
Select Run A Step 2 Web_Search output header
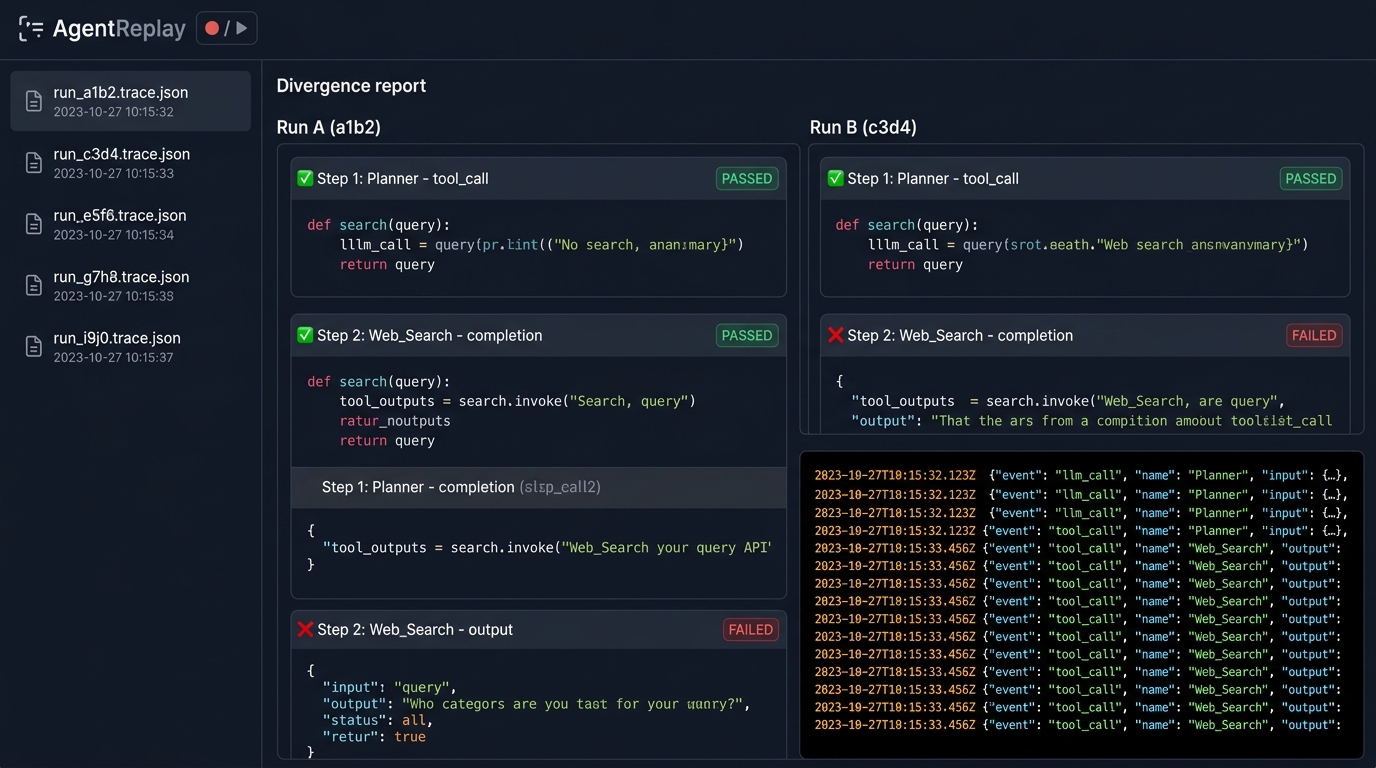pyautogui.click(x=538, y=630)
